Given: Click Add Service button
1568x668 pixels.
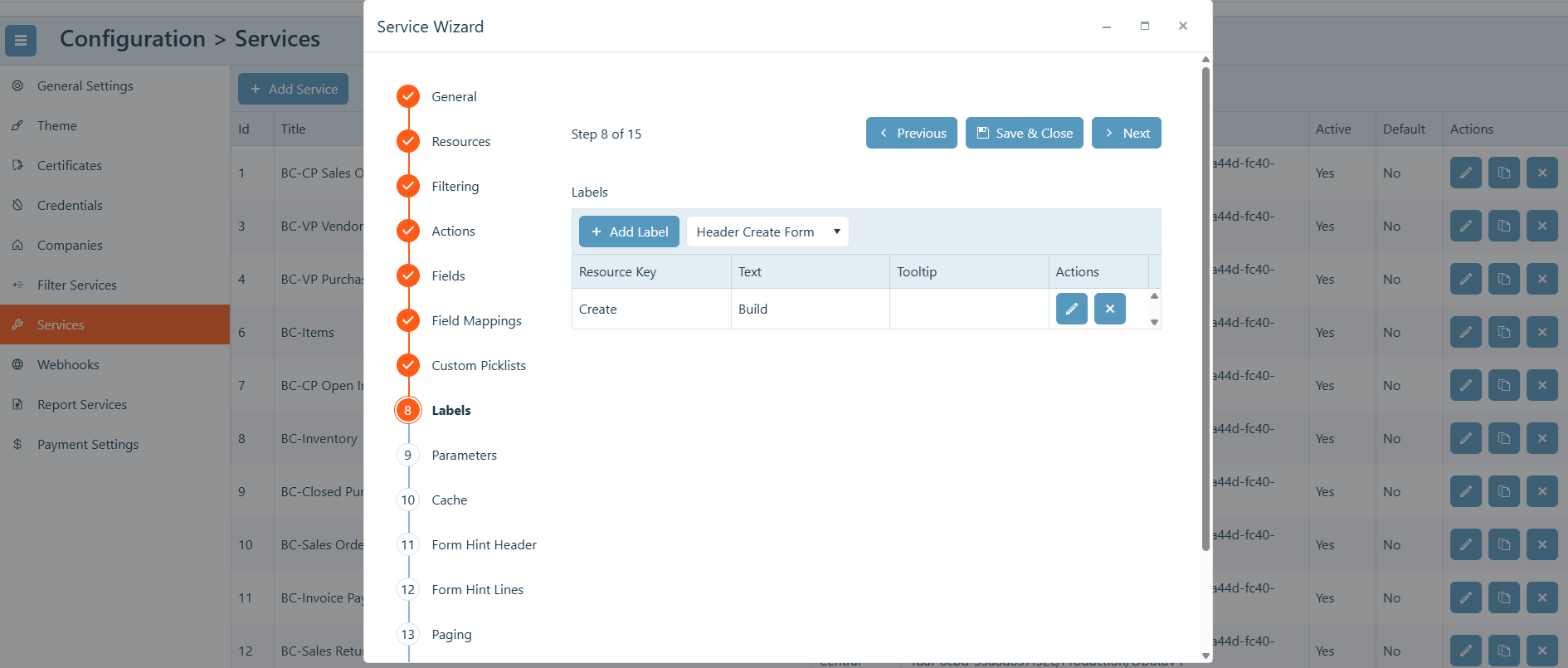Looking at the screenshot, I should tap(293, 89).
